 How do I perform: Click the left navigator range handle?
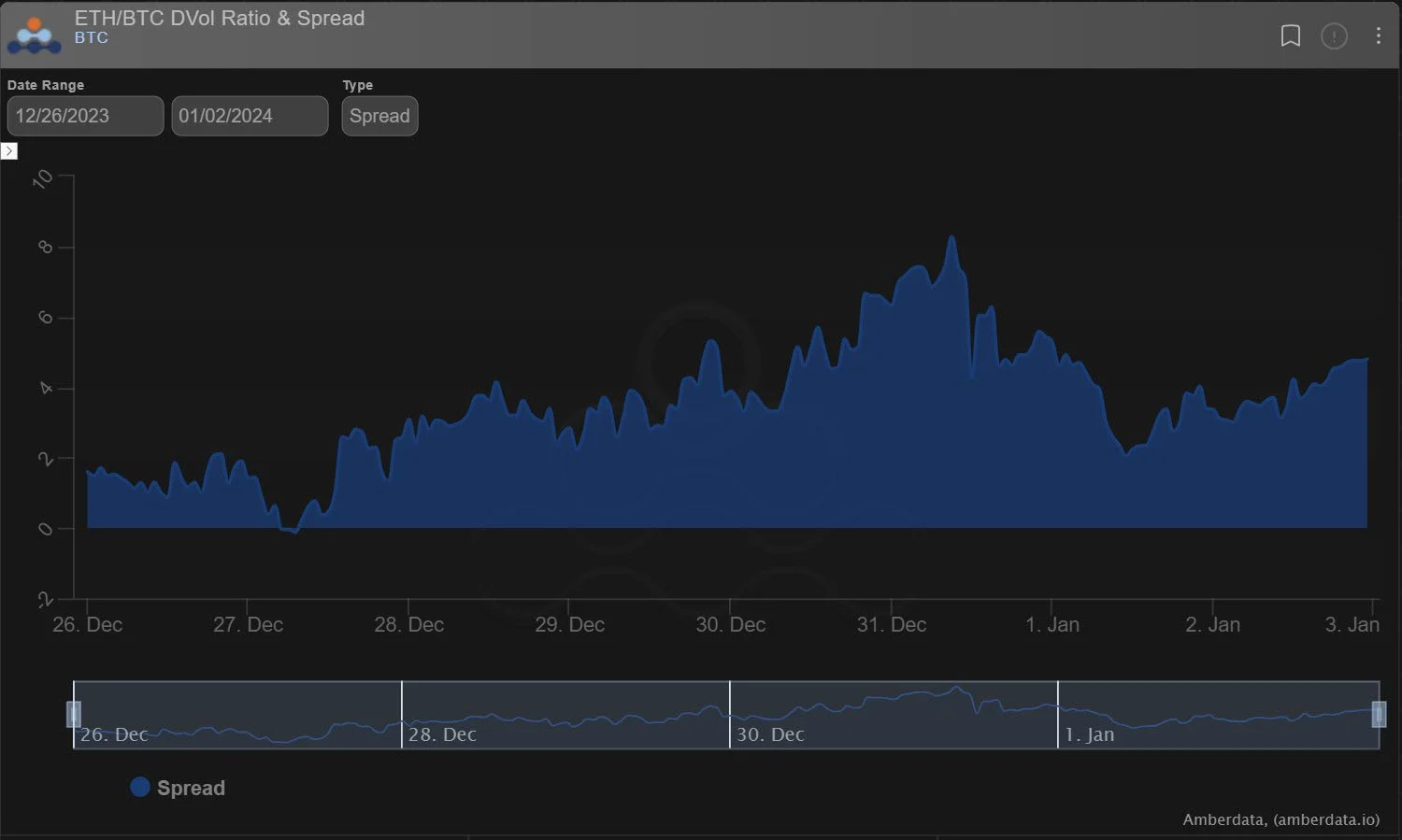[x=74, y=714]
